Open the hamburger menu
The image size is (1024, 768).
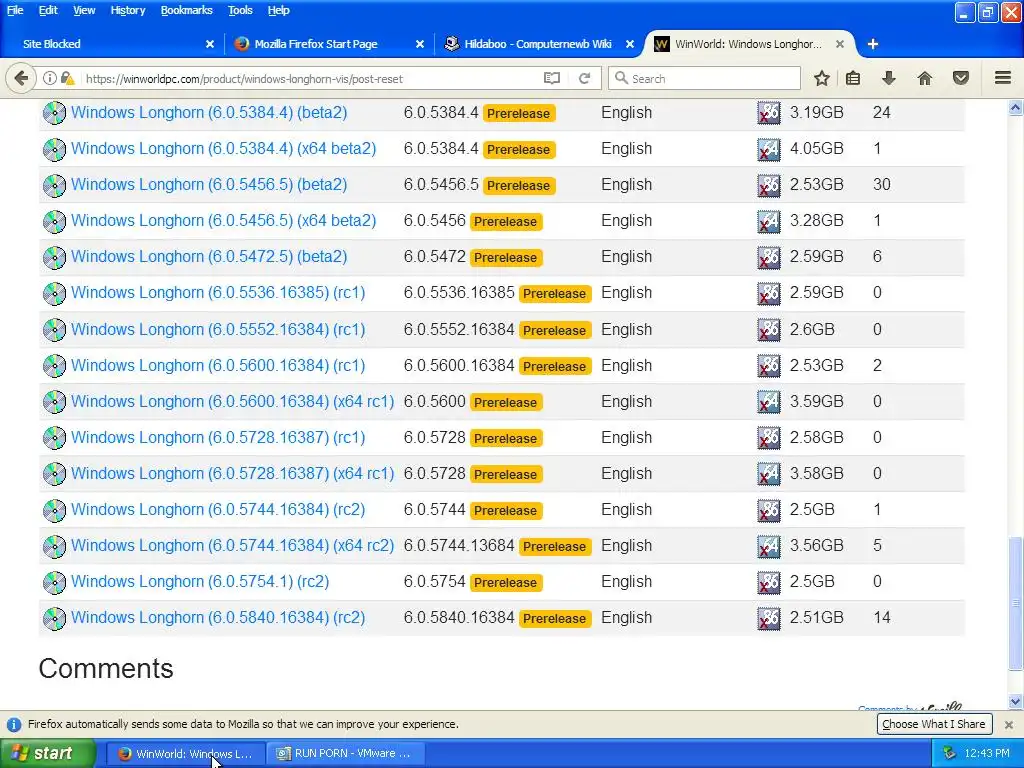pyautogui.click(x=1003, y=78)
